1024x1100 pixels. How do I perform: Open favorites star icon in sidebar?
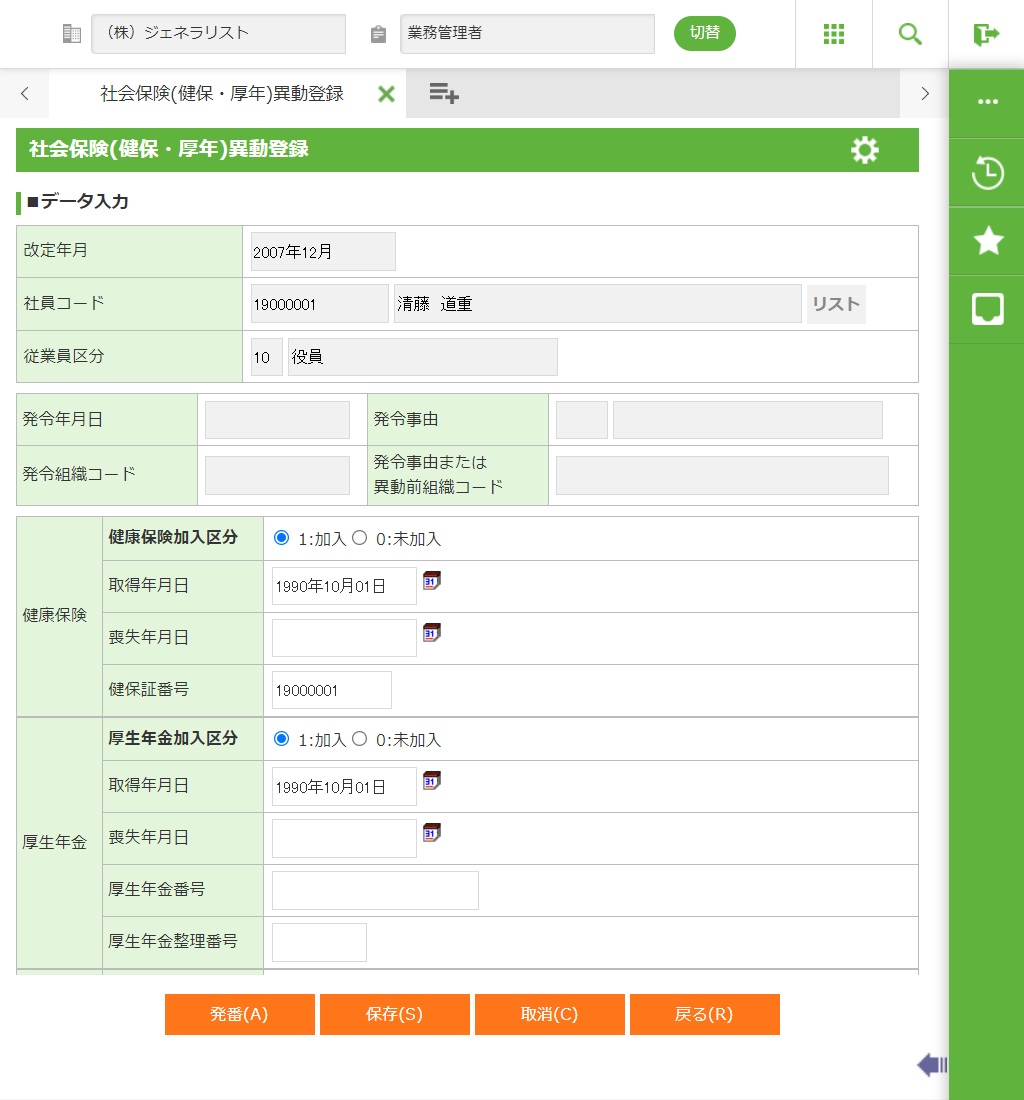[987, 241]
